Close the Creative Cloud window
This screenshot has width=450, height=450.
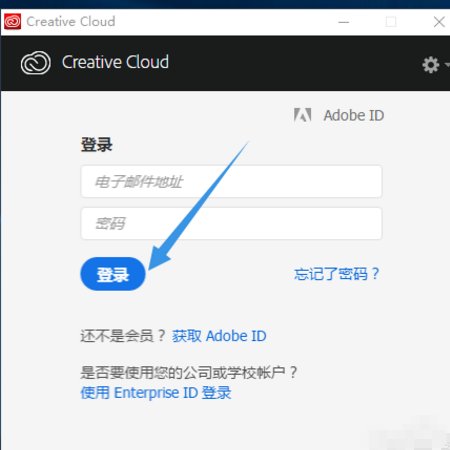click(x=439, y=22)
